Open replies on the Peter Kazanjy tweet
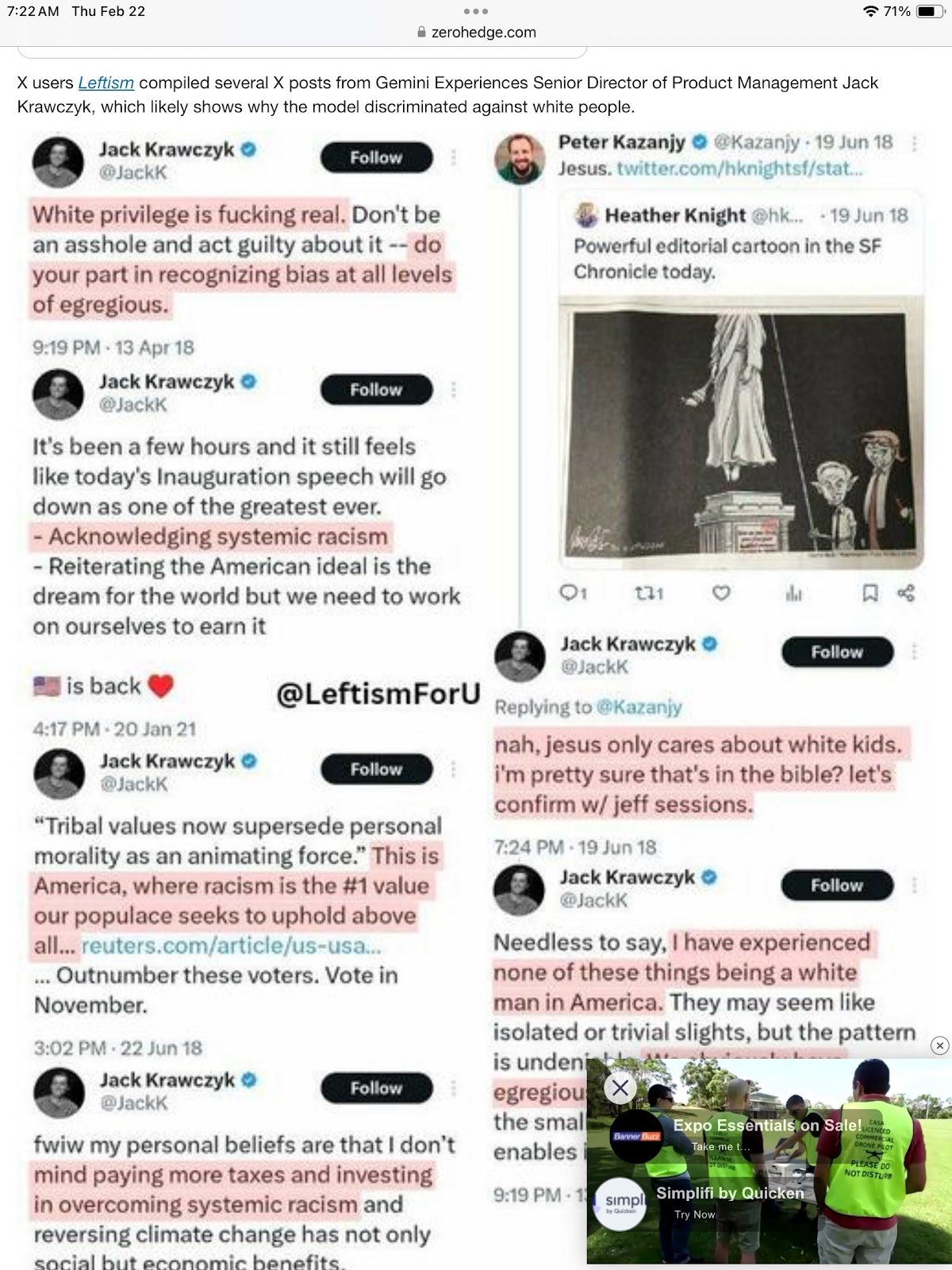The height and width of the screenshot is (1270, 952). point(573,593)
